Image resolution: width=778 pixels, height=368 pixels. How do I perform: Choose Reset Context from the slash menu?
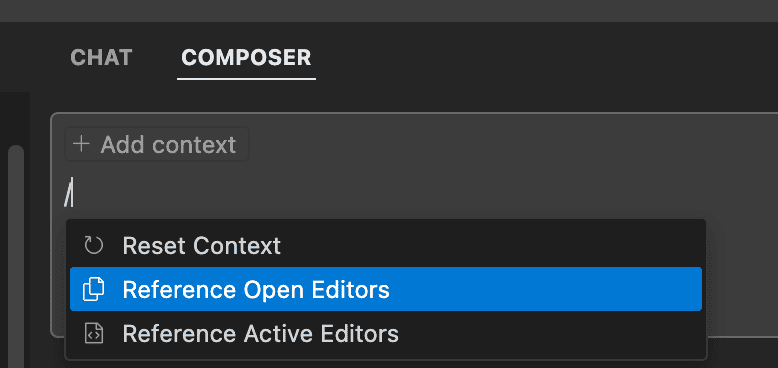pyautogui.click(x=386, y=245)
